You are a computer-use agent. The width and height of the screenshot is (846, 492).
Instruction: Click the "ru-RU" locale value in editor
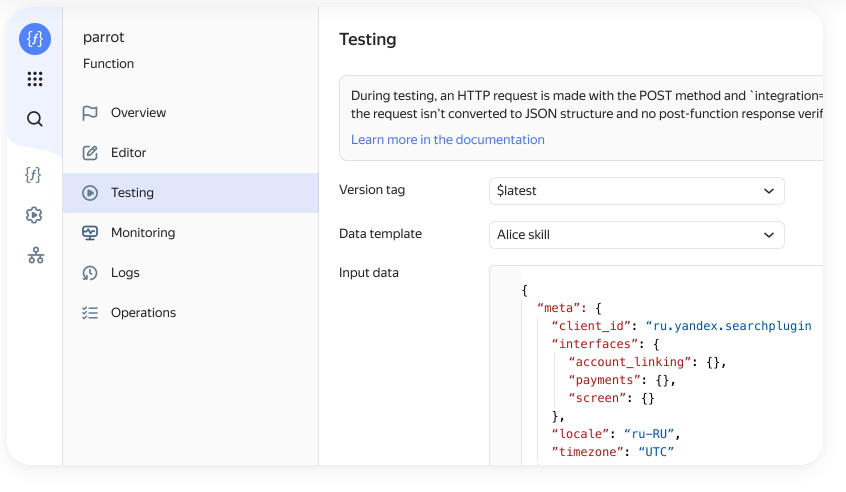tap(650, 434)
